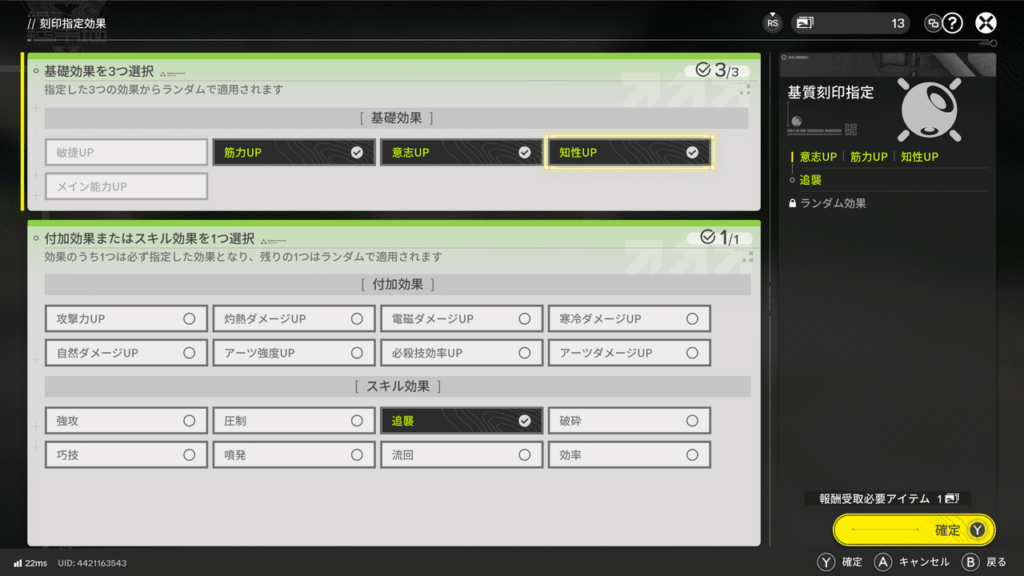Viewport: 1024px width, 576px height.
Task: Deselect the 追襲 skill effect
Action: tap(461, 421)
